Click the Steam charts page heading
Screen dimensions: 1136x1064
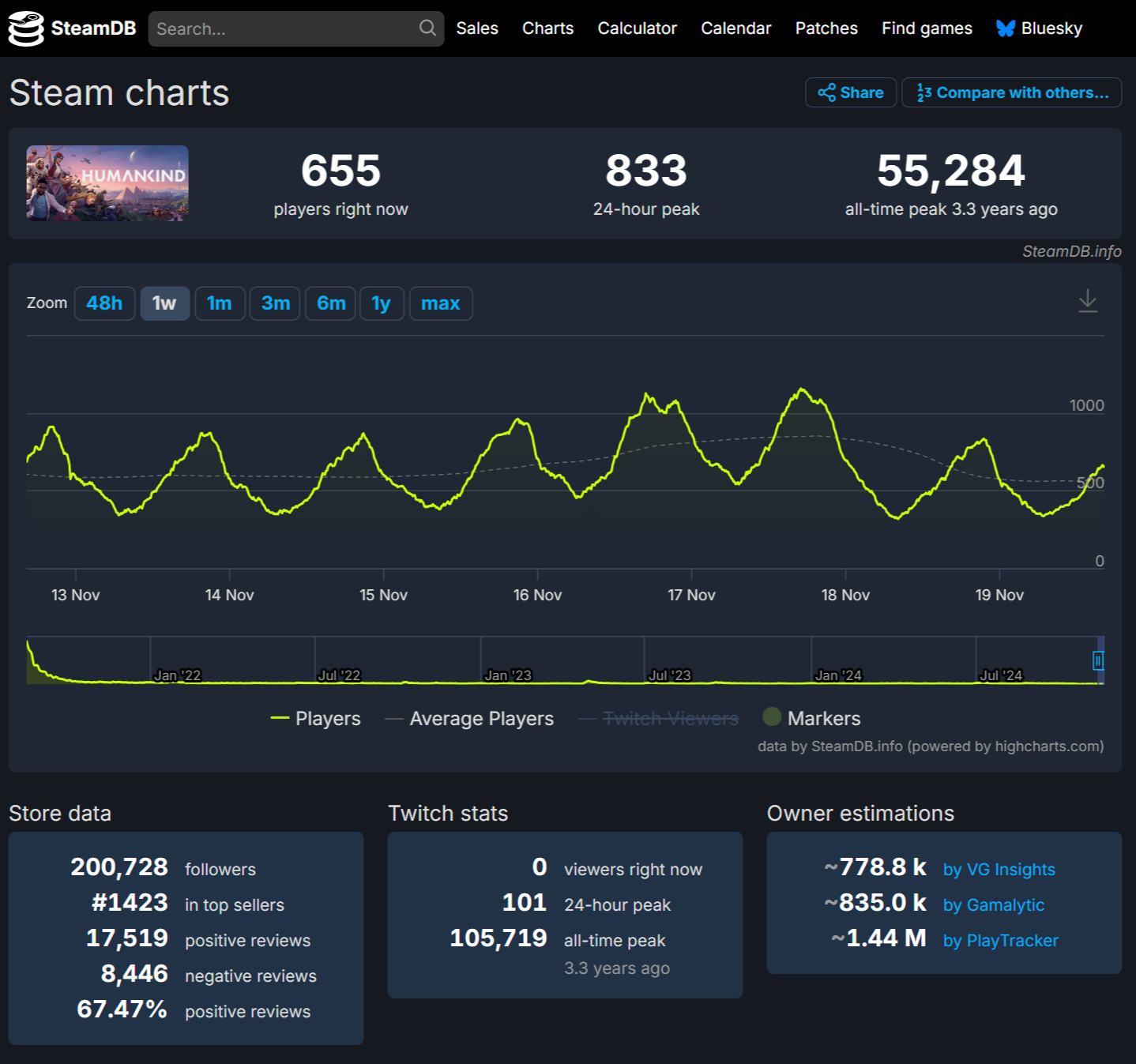(x=119, y=93)
